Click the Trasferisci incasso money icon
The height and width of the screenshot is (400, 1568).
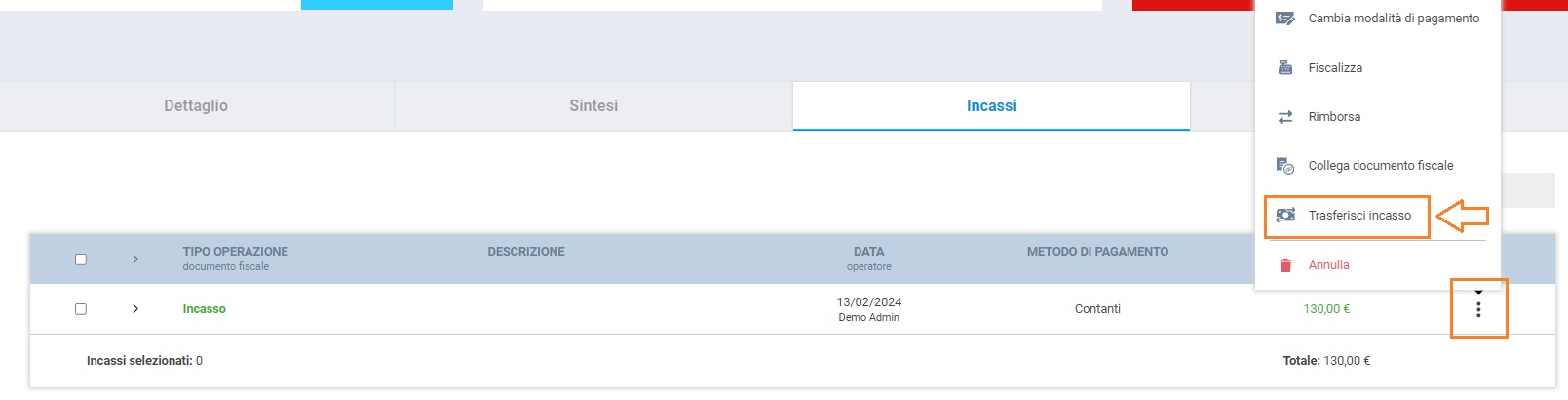[1285, 216]
